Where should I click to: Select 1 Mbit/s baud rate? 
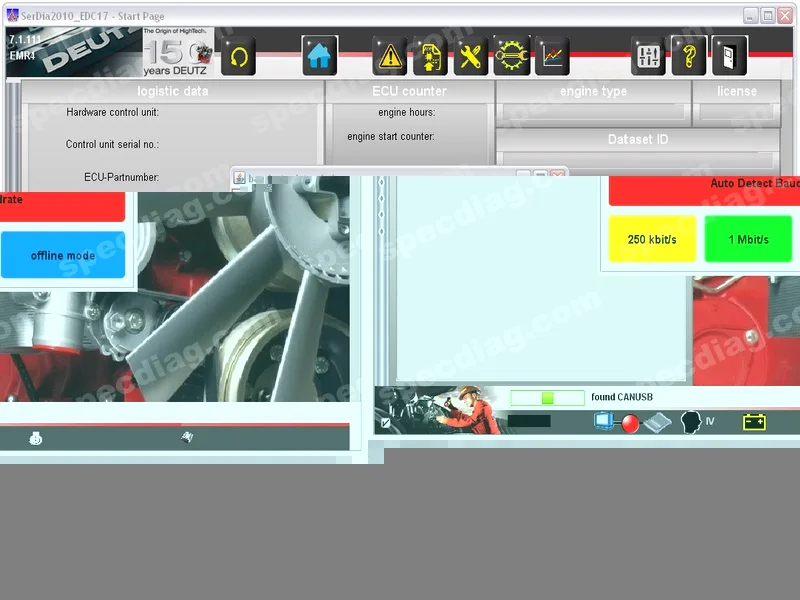(x=748, y=239)
